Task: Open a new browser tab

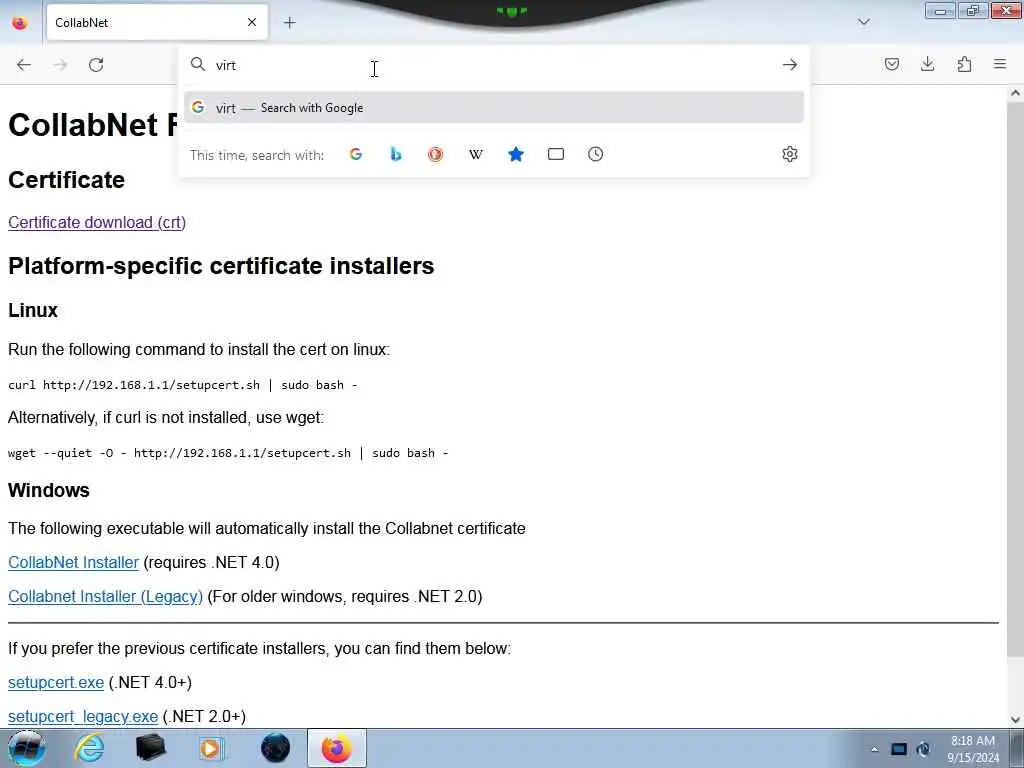Action: 290,23
